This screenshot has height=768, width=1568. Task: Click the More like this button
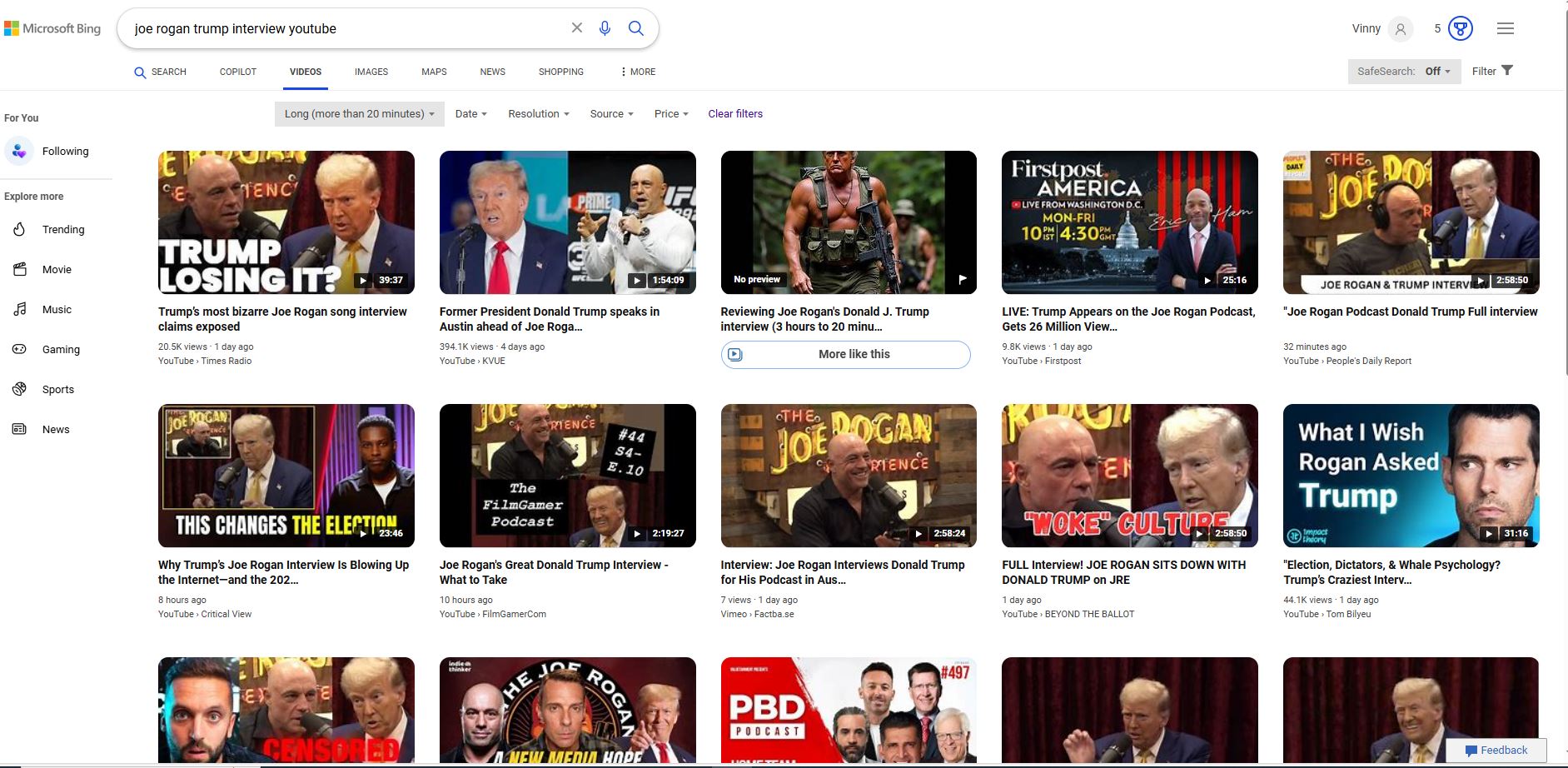(x=846, y=354)
